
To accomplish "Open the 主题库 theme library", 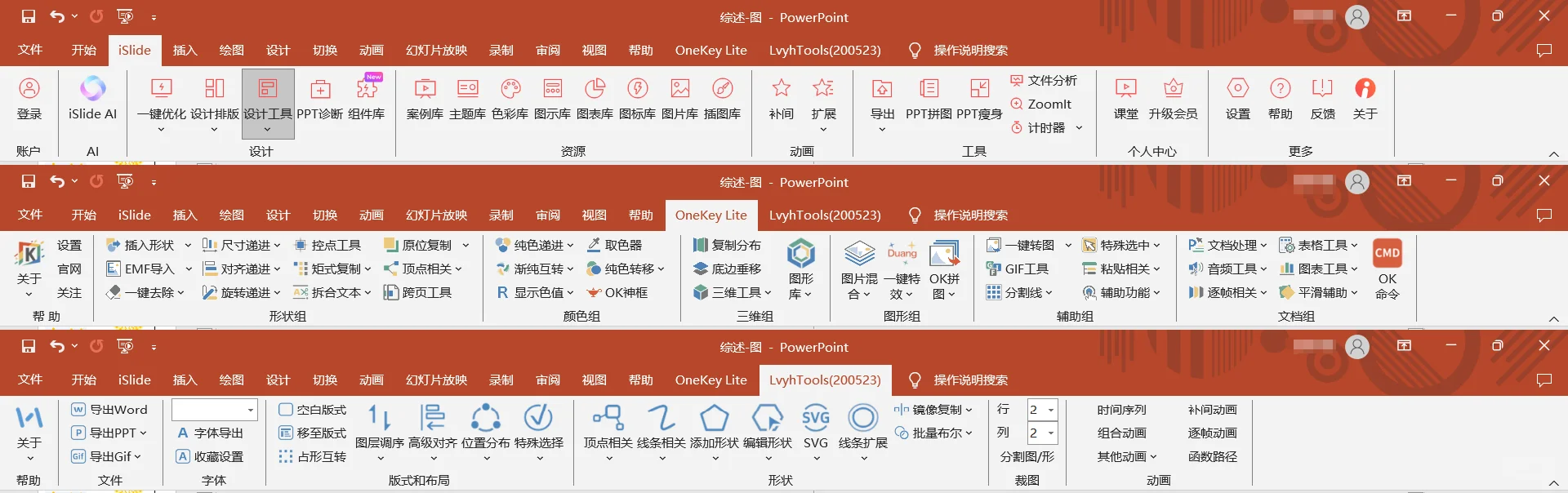I will 467,99.
